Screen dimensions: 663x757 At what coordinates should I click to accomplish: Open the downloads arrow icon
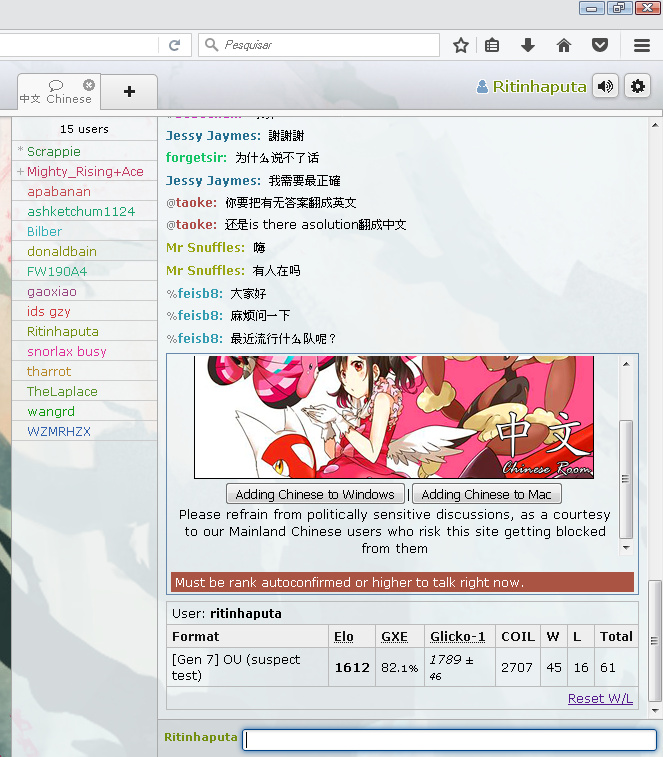[528, 45]
